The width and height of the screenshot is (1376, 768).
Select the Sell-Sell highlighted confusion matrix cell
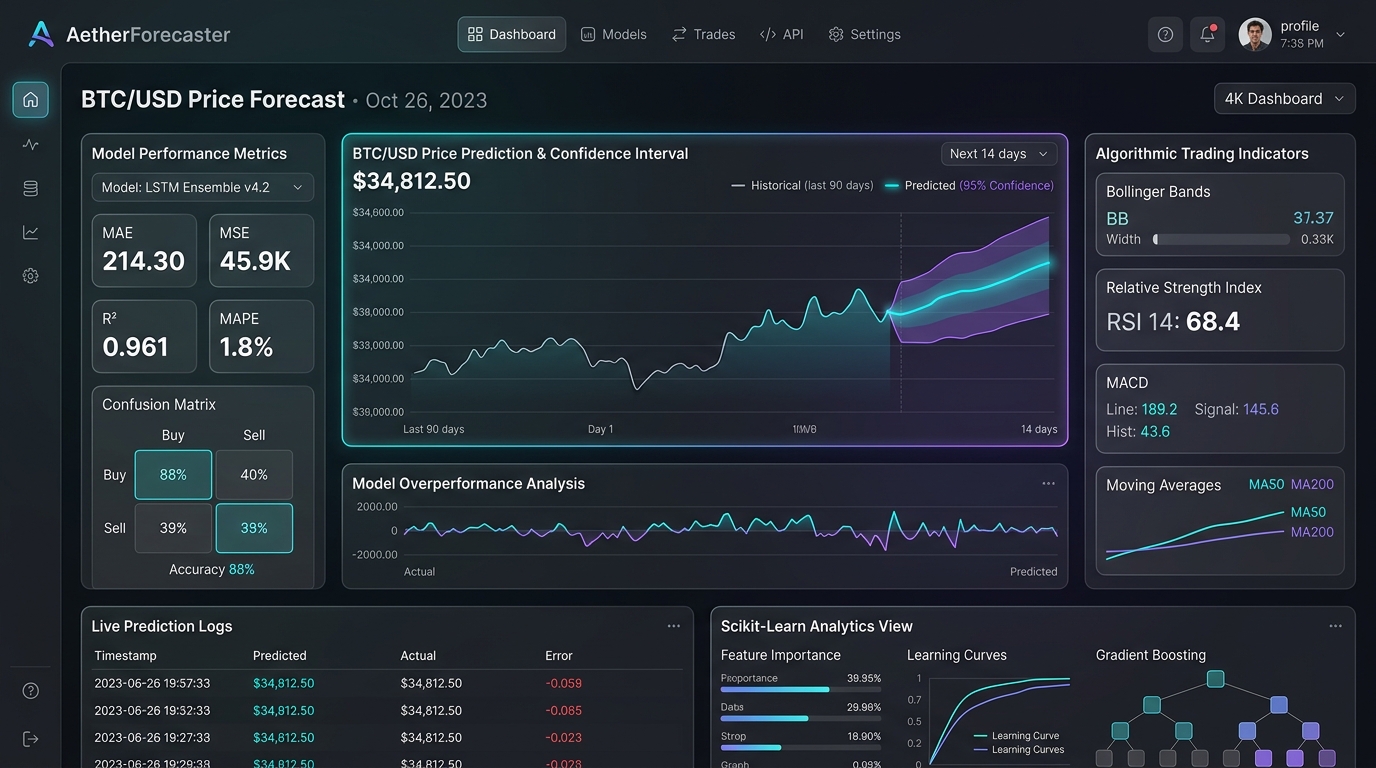254,528
